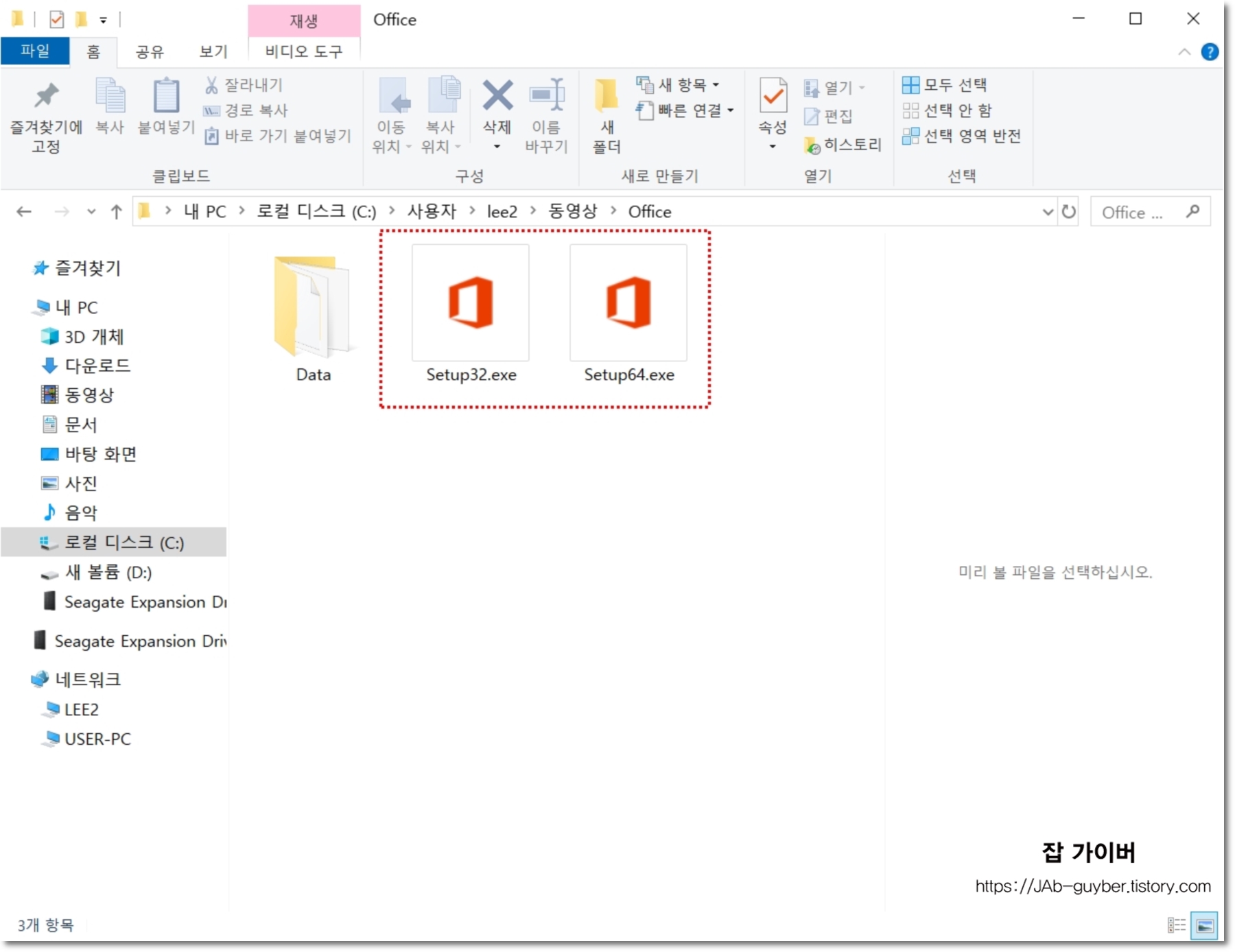Click the Forward navigation arrow
This screenshot has width=1235, height=952.
62,212
